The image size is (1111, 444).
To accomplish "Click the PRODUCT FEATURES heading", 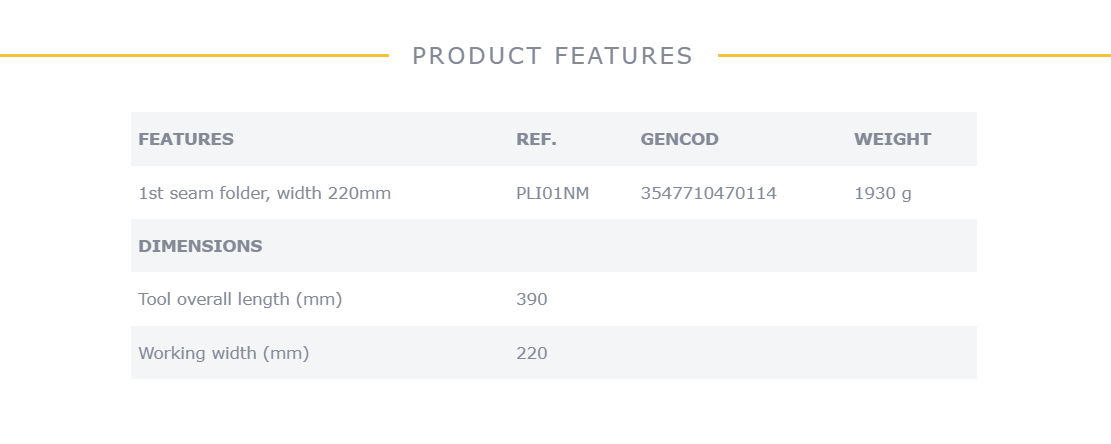I will point(552,56).
